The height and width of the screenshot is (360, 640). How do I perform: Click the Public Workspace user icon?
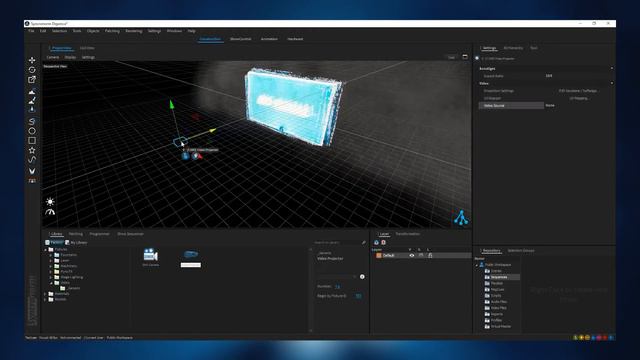click(x=482, y=264)
